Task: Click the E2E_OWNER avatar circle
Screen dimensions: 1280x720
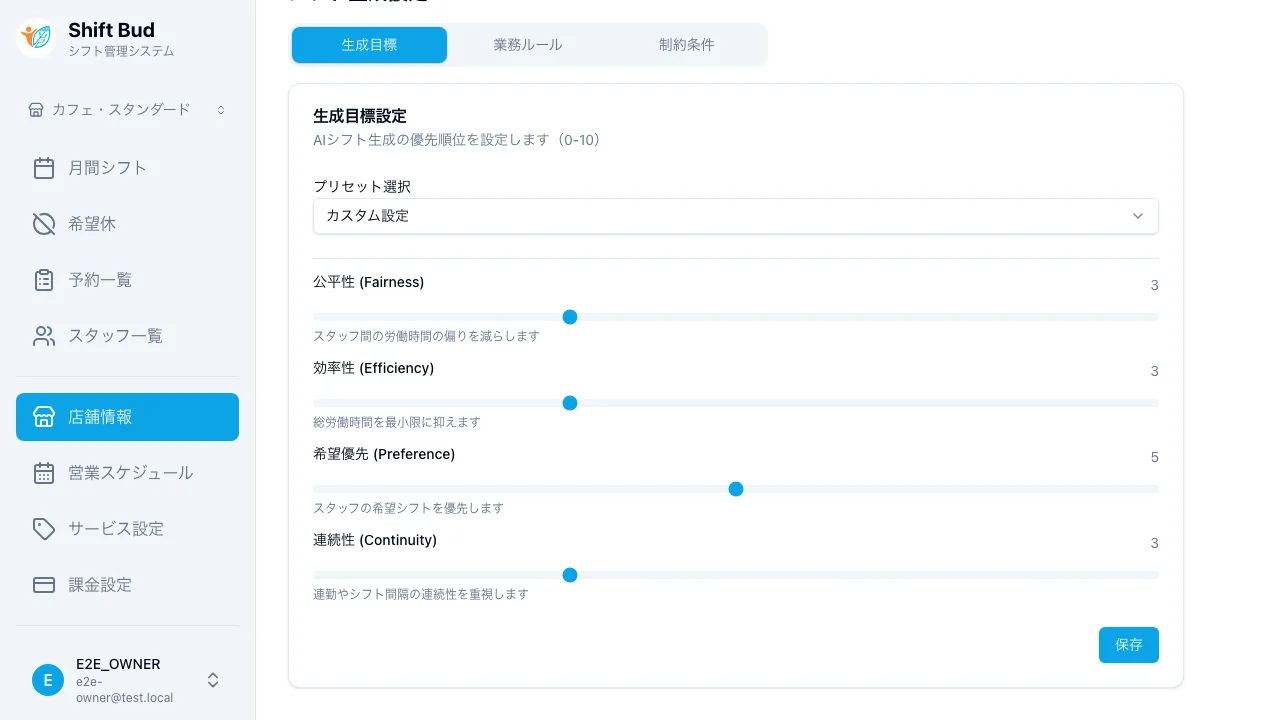Action: coord(48,680)
